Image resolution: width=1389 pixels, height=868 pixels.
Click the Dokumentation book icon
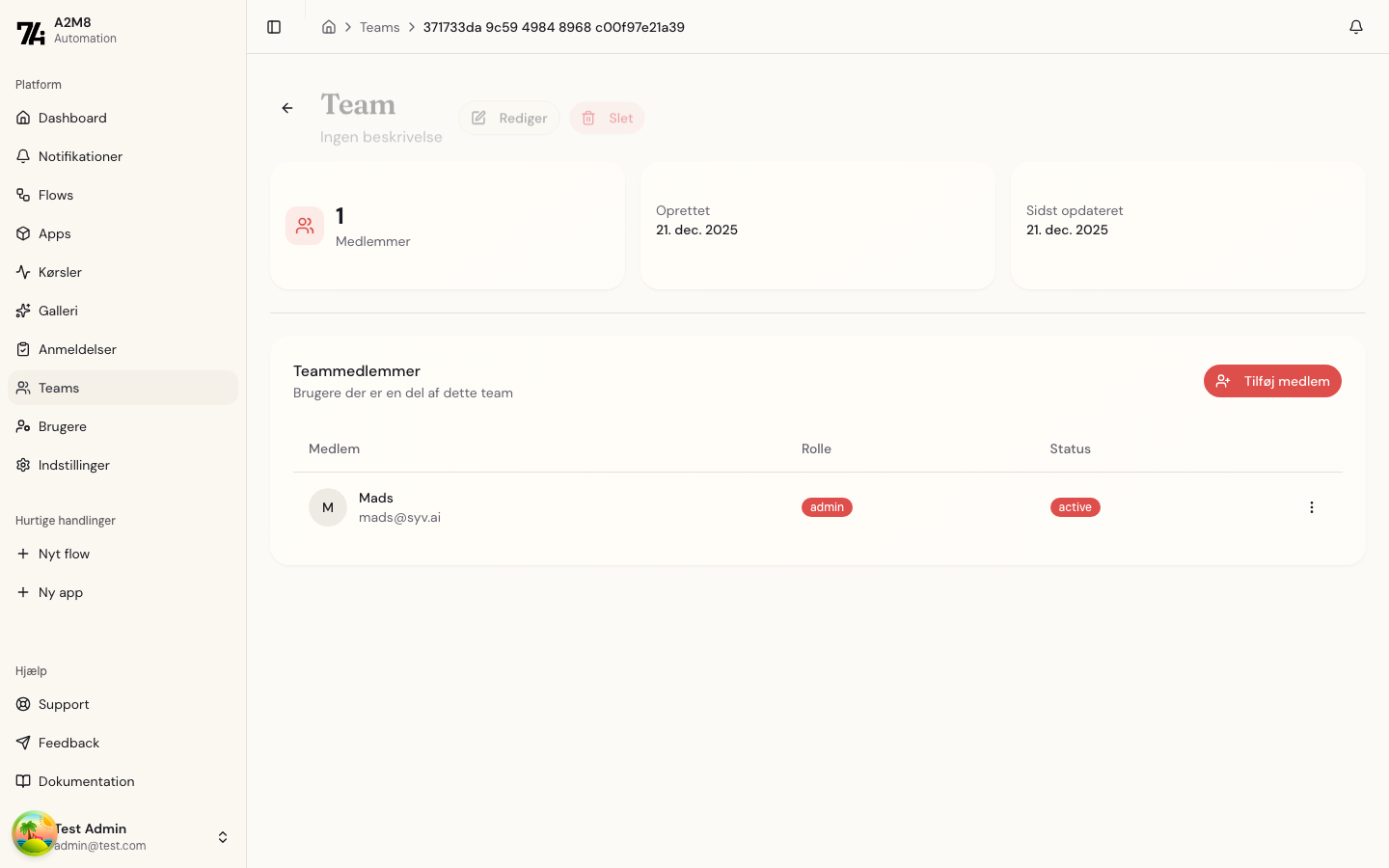(23, 781)
